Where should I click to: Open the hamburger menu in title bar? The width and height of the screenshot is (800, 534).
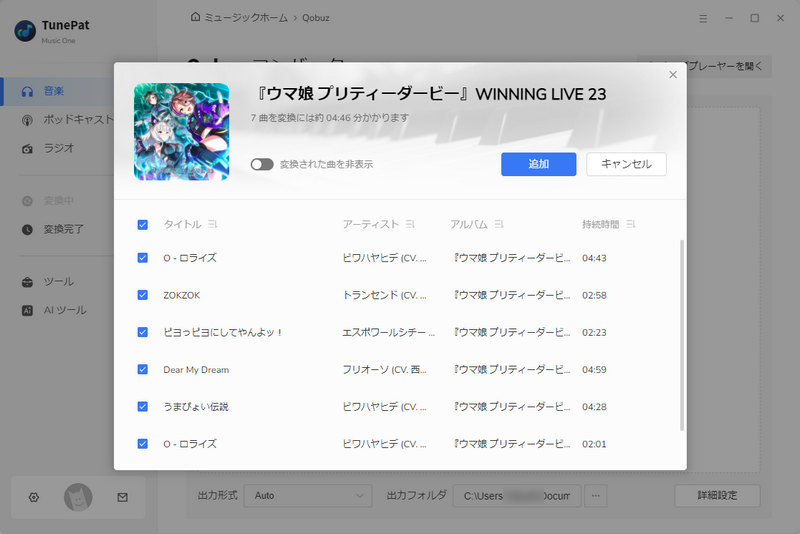pyautogui.click(x=703, y=18)
